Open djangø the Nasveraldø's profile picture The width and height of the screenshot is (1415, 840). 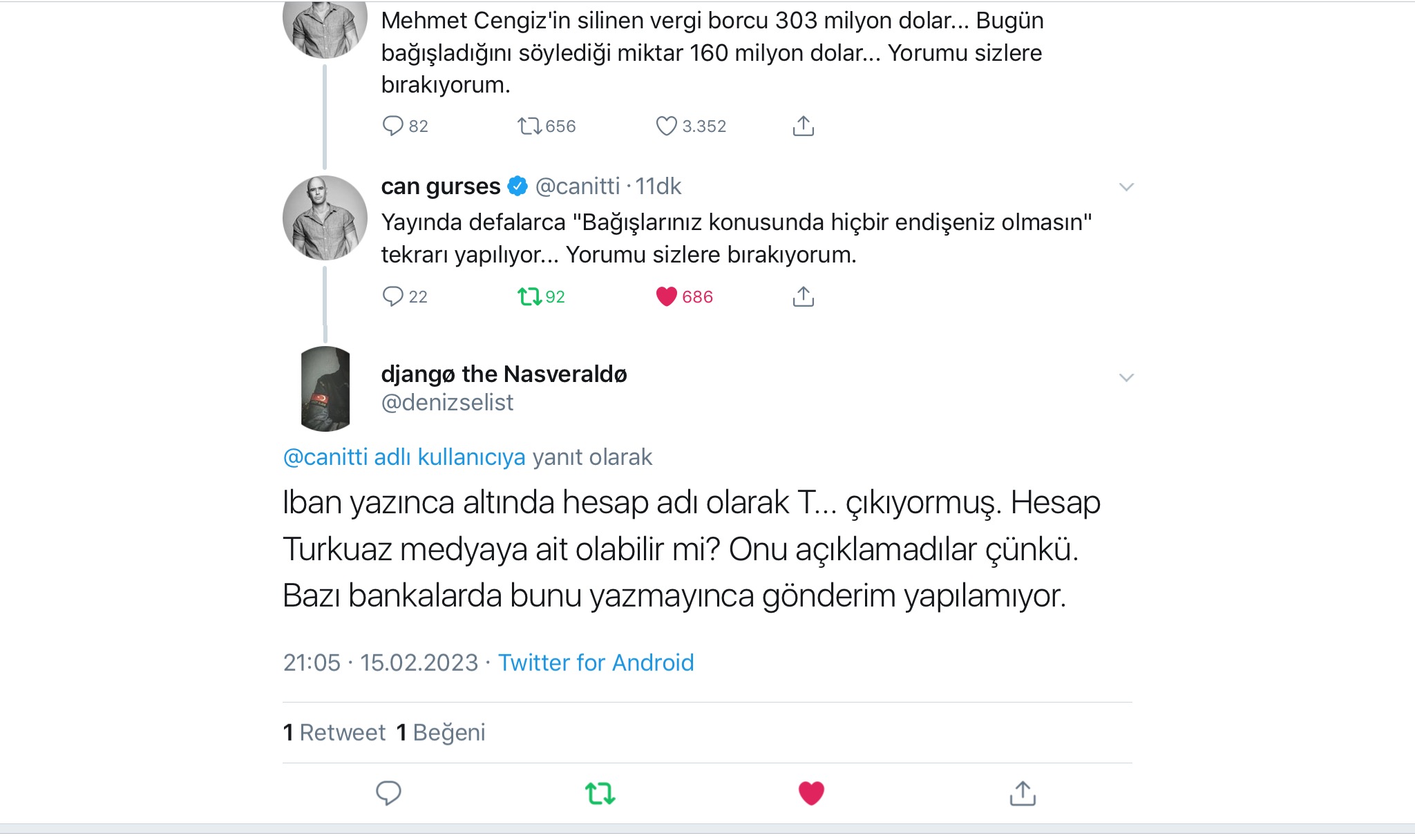325,389
